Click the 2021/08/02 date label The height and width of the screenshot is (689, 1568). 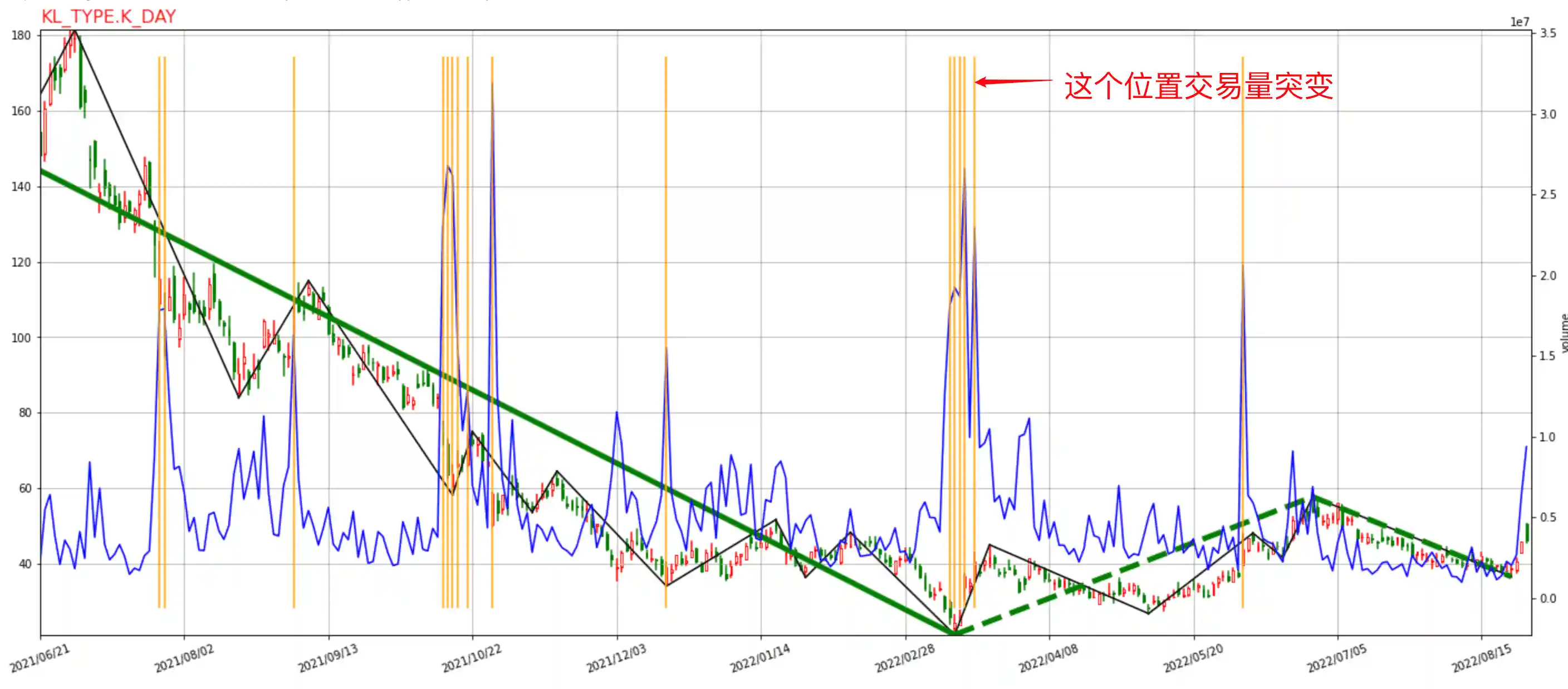tap(184, 658)
